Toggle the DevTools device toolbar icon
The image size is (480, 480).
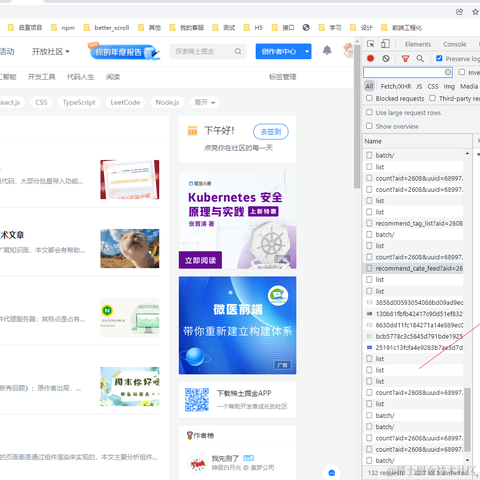click(x=385, y=44)
